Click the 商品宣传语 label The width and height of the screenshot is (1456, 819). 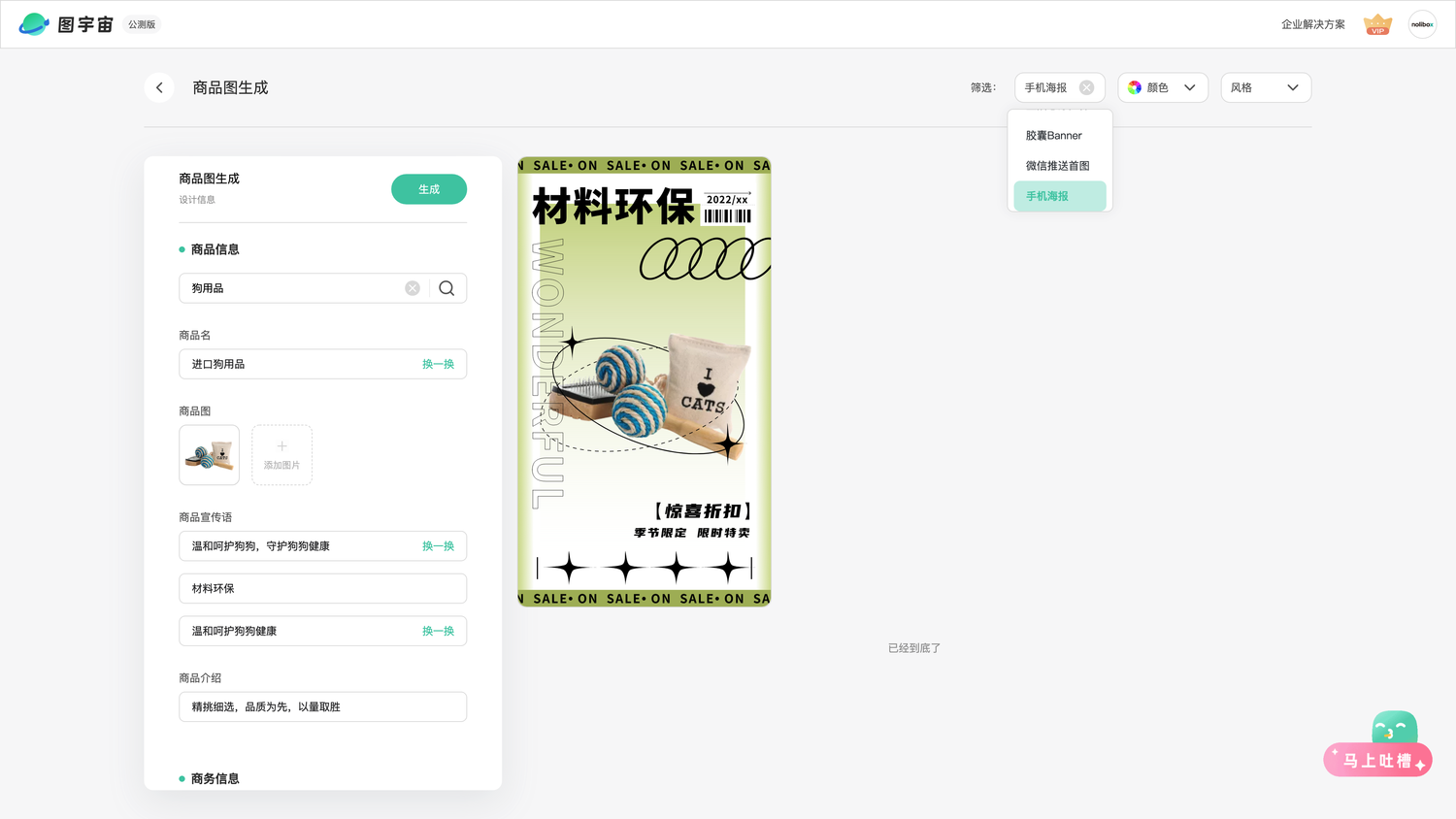coord(206,517)
